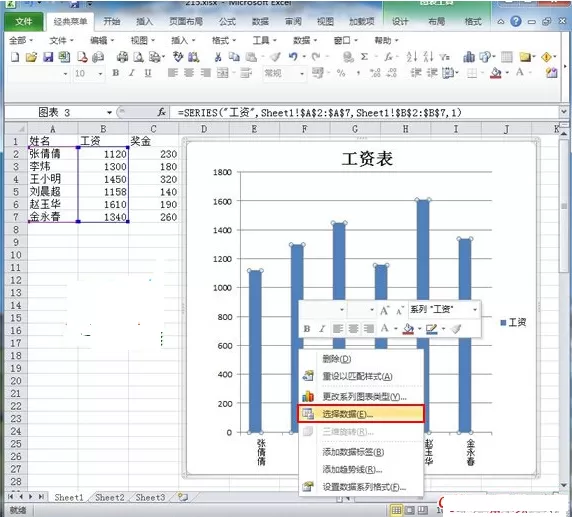Click fill color bucket in the mini toolbar
572x517 pixels.
(x=408, y=329)
